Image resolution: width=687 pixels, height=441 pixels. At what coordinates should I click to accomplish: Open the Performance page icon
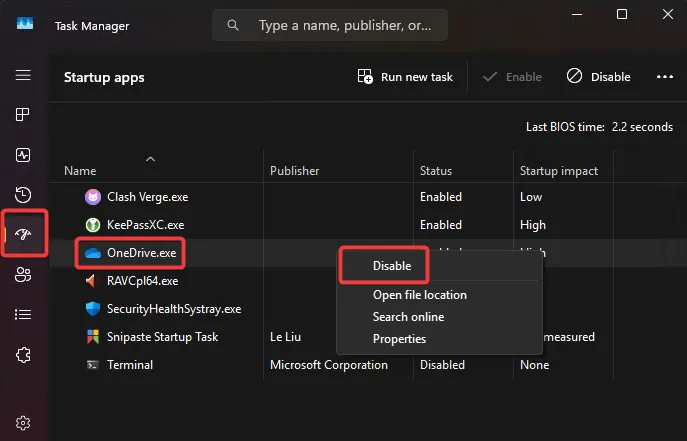point(23,155)
